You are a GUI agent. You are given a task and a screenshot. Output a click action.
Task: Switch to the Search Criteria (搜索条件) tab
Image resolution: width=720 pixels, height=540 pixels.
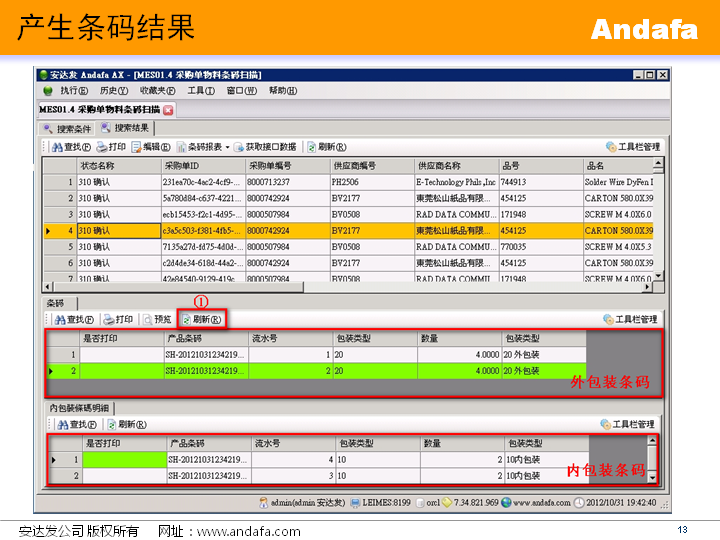[67, 128]
